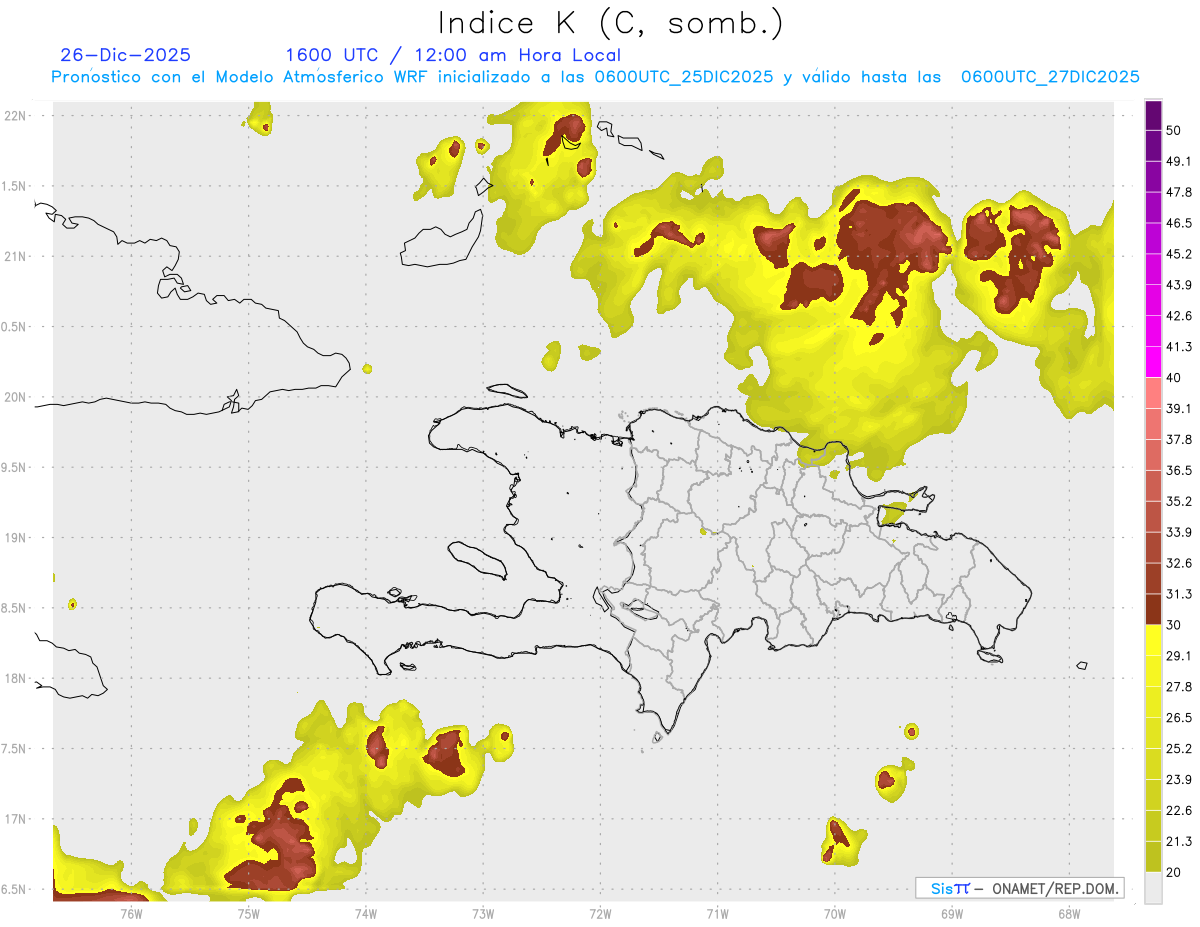Pick the olive swatch between 20 and 21.3

[1153, 857]
